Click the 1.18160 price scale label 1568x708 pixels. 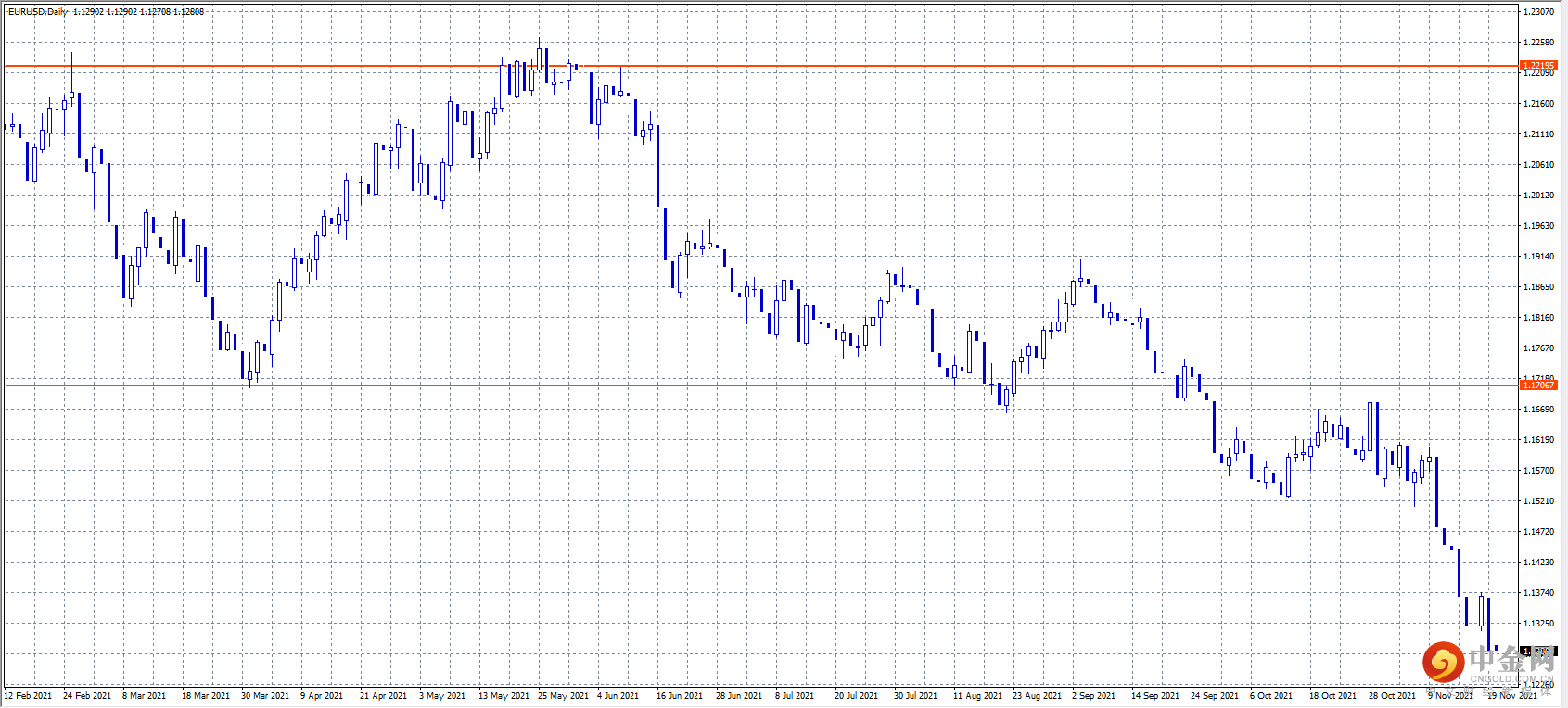1539,318
